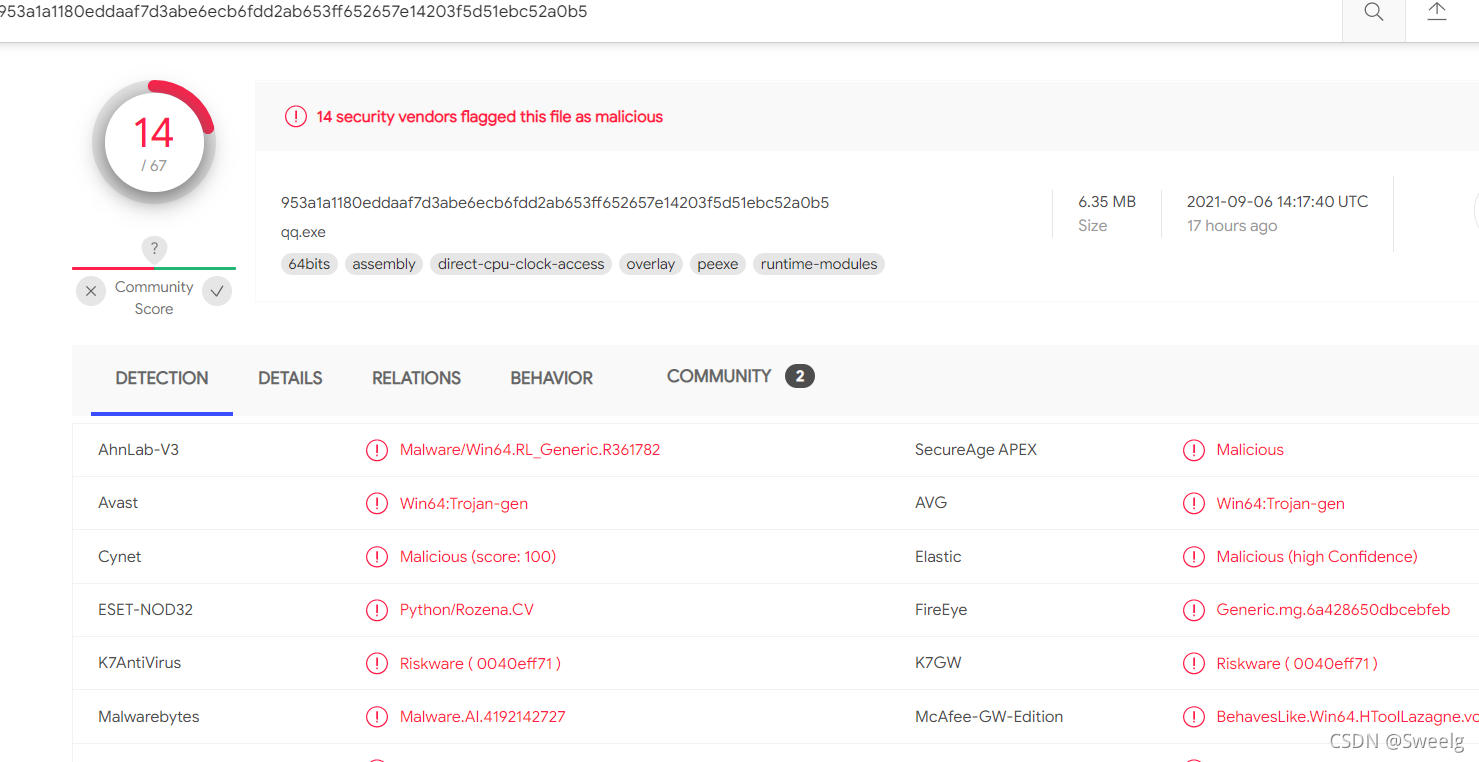
Task: Click the alert icon in FireEye row
Action: pos(1194,610)
